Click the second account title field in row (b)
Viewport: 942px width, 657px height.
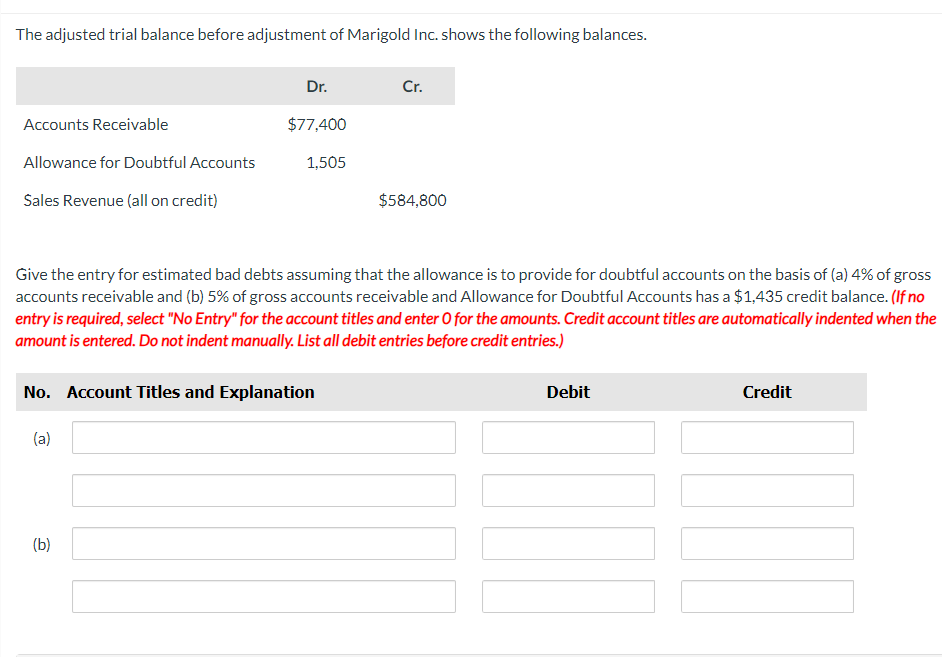tap(263, 596)
